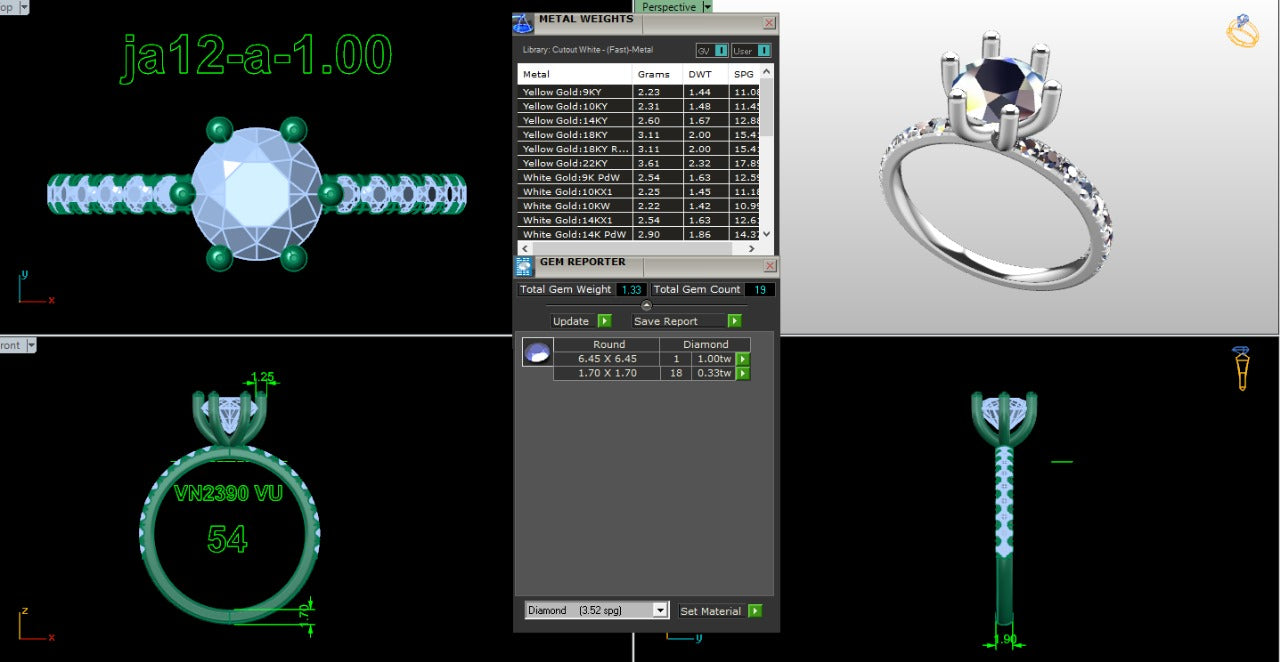Select the Yellow Gold:9KY row
The height and width of the screenshot is (662, 1280).
[x=639, y=92]
